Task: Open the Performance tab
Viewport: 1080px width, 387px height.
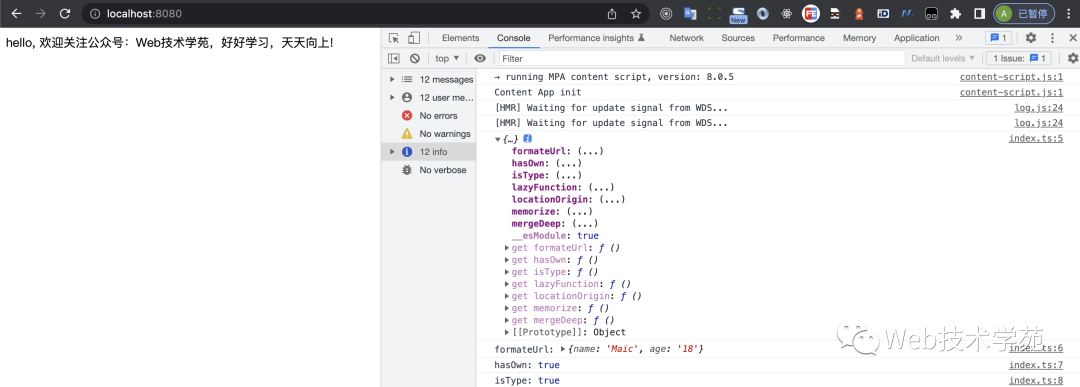Action: click(799, 38)
